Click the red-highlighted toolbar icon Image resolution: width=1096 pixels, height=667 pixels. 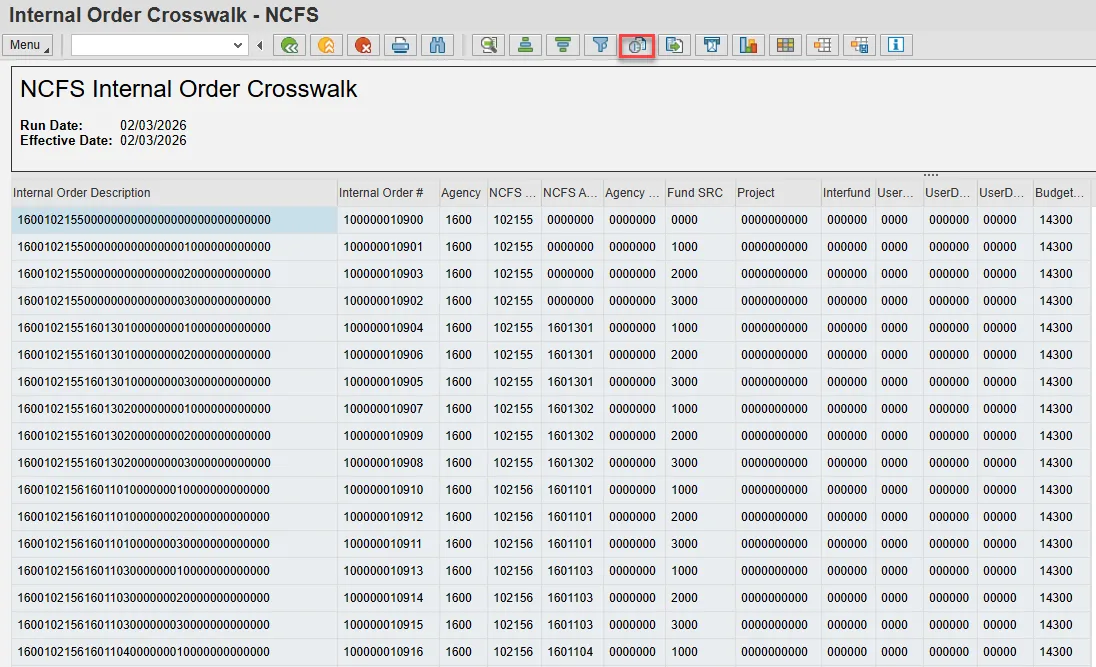(x=637, y=45)
